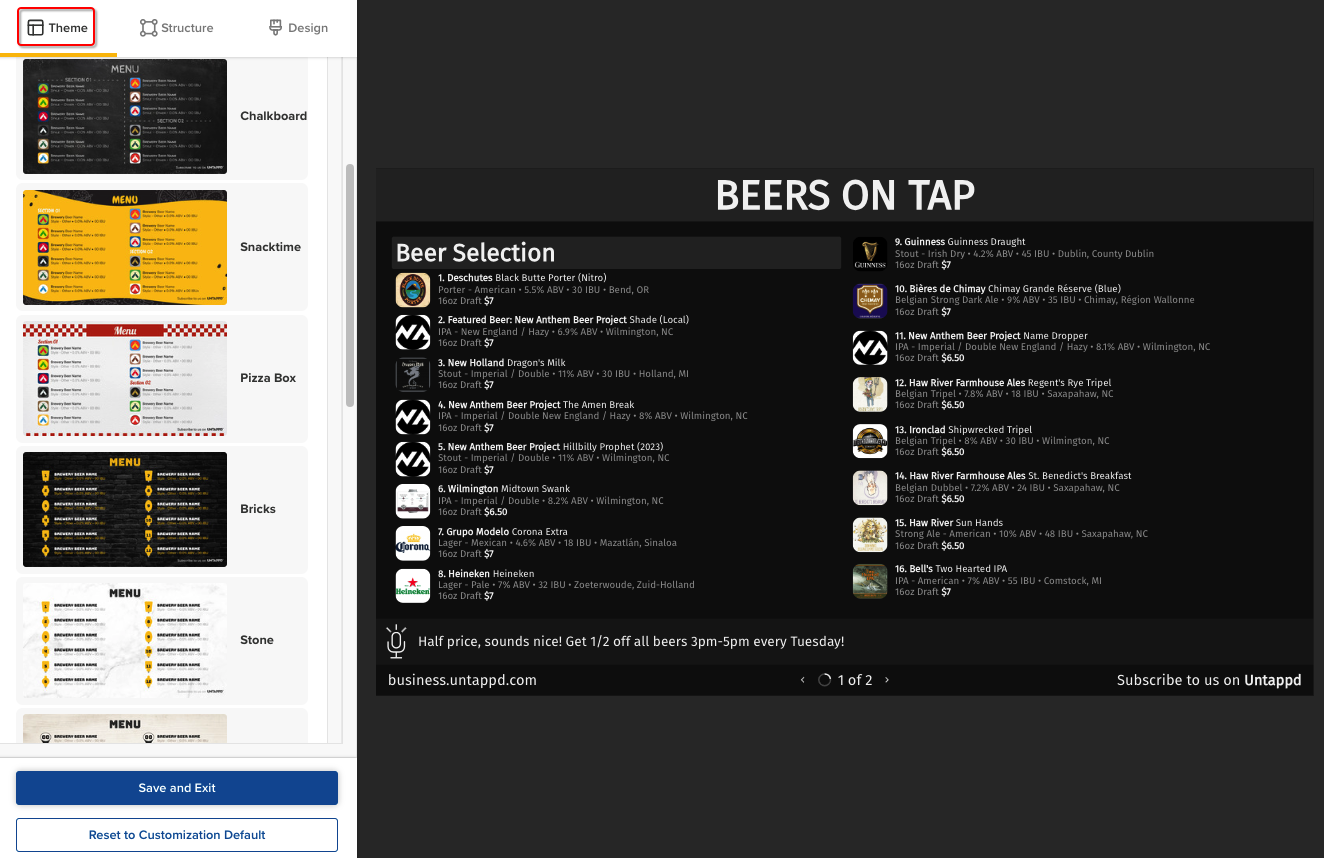Click the Pizza Box theme label
1324x858 pixels.
[268, 378]
